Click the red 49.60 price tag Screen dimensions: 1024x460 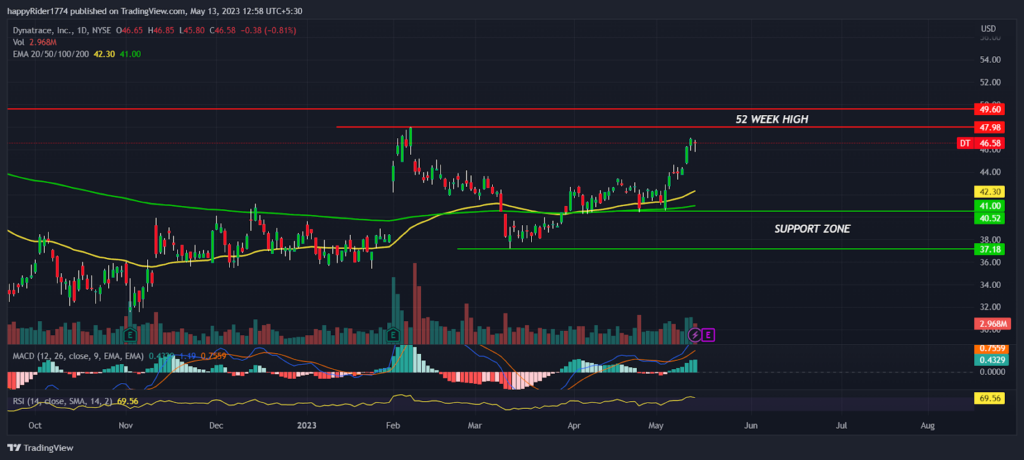pos(988,109)
